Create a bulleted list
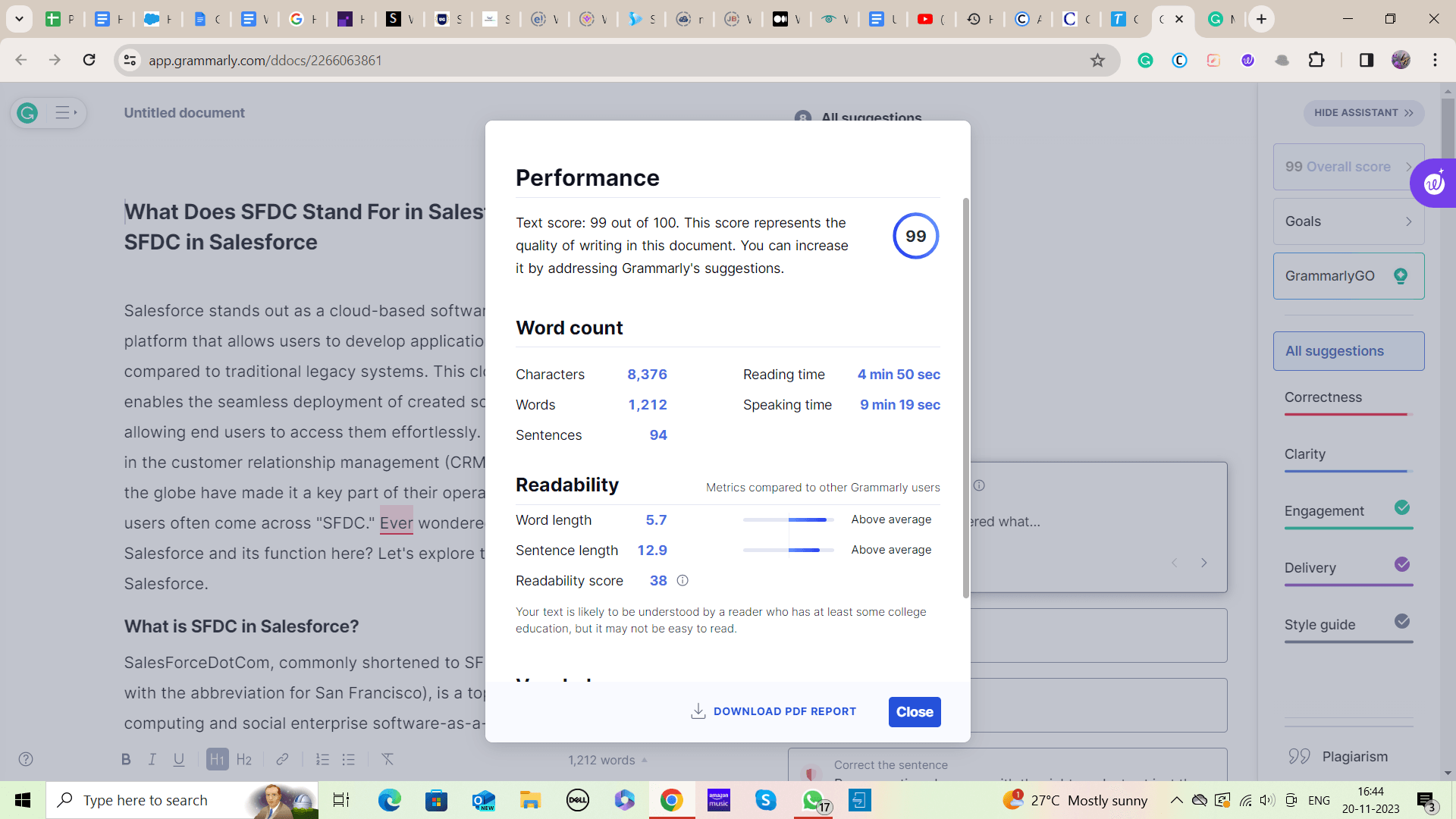The image size is (1456, 819). pos(349,759)
